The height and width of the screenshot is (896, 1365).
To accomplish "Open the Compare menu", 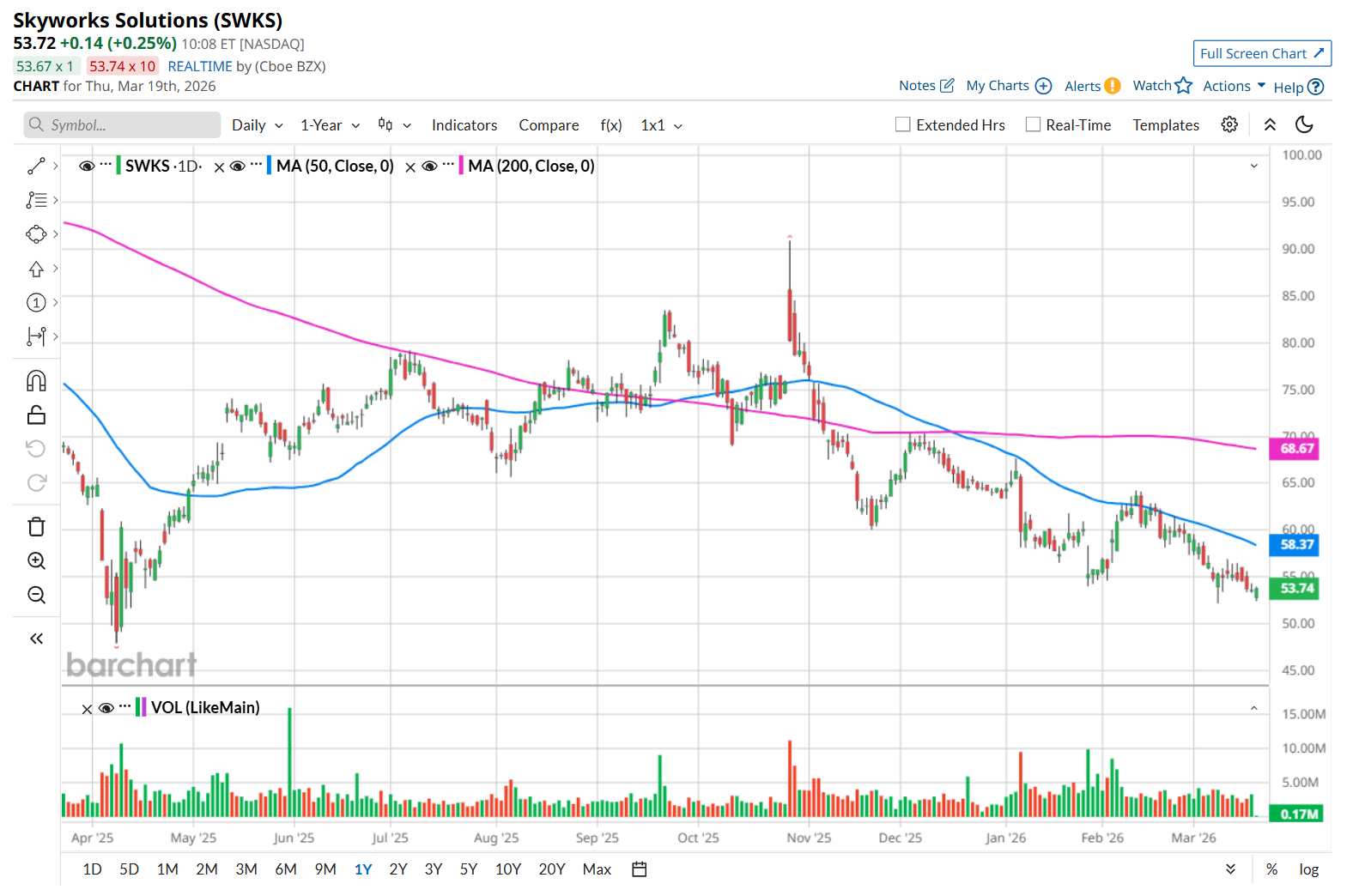I will point(549,125).
